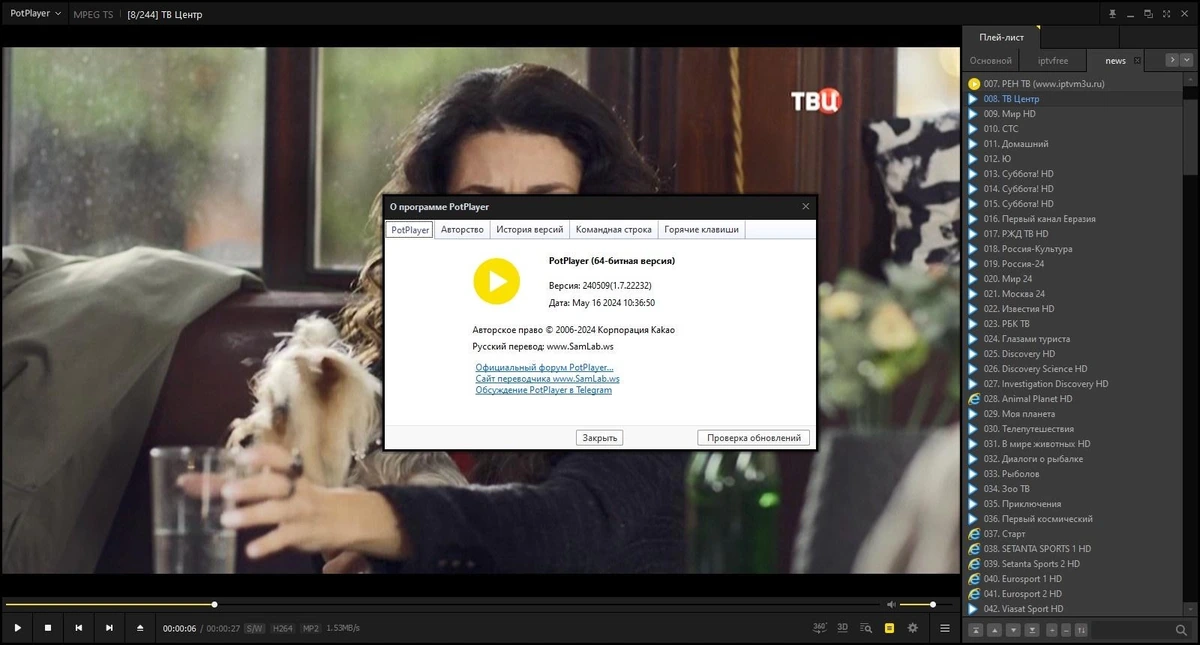The image size is (1200, 645).
Task: Stop playback with the Stop button
Action: [48, 628]
